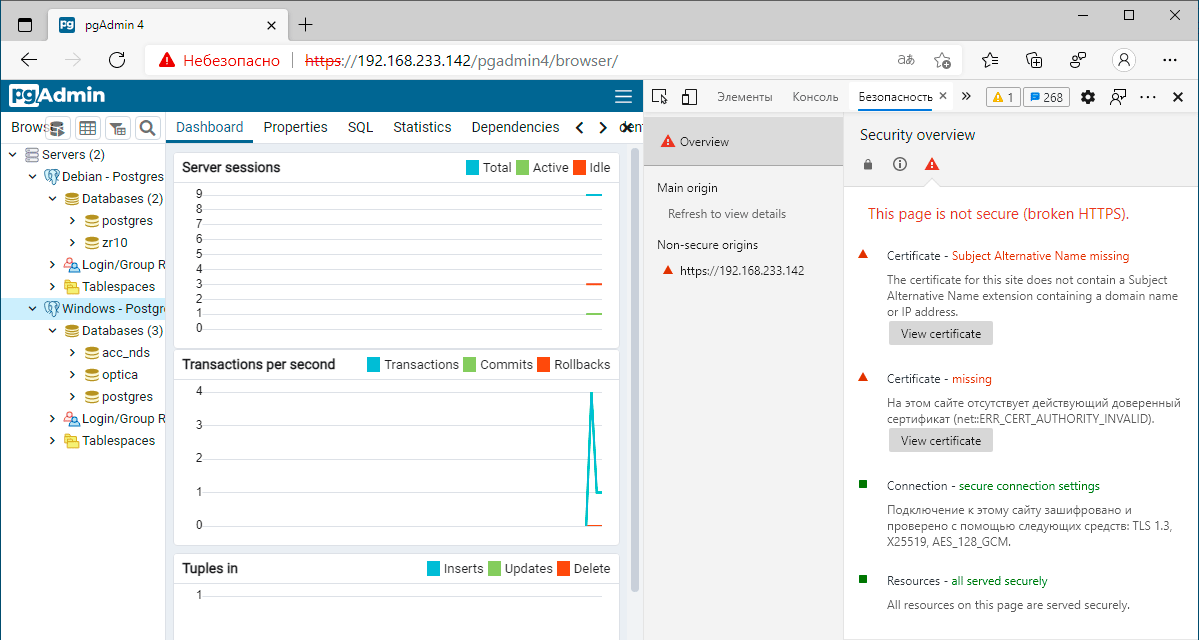Click the browser back arrow

point(28,60)
